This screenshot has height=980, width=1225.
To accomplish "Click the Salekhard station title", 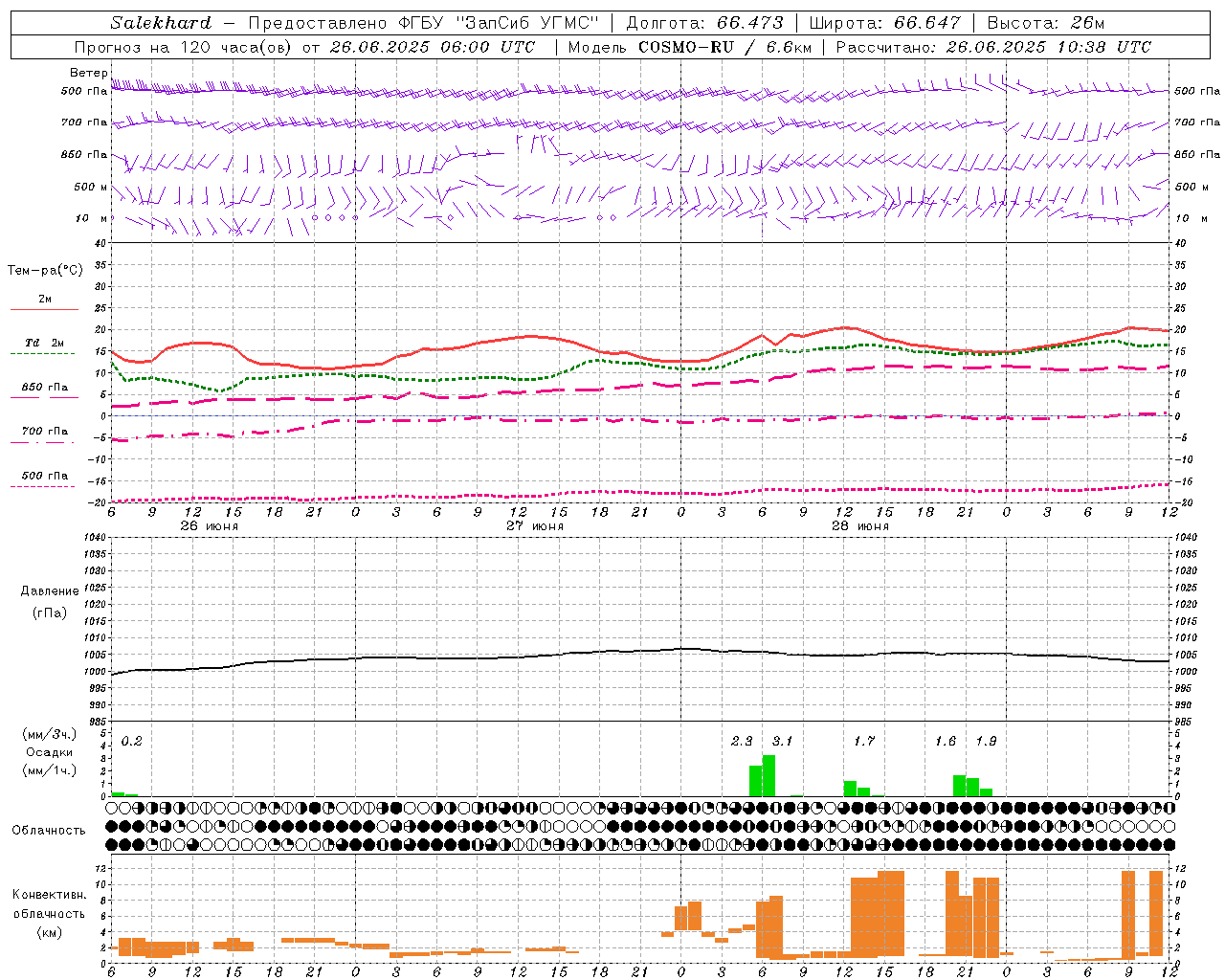I will point(161,23).
